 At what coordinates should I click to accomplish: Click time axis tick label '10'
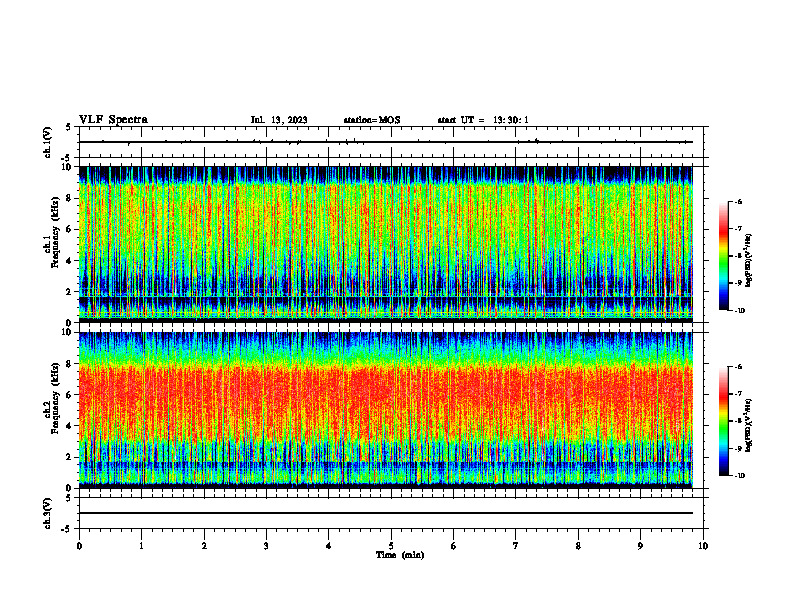pyautogui.click(x=703, y=546)
